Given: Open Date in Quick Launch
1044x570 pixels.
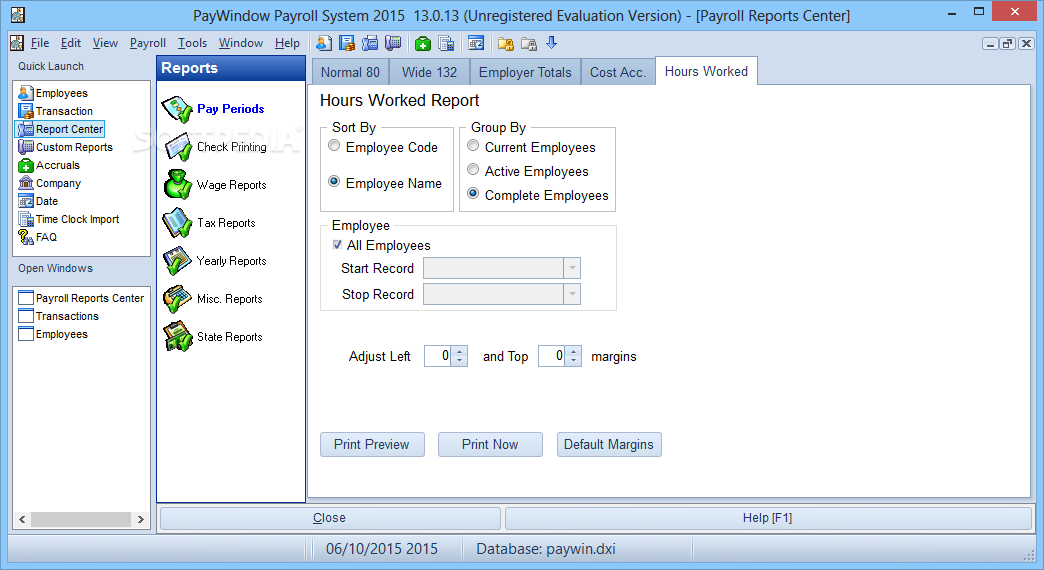Looking at the screenshot, I should click(39, 201).
